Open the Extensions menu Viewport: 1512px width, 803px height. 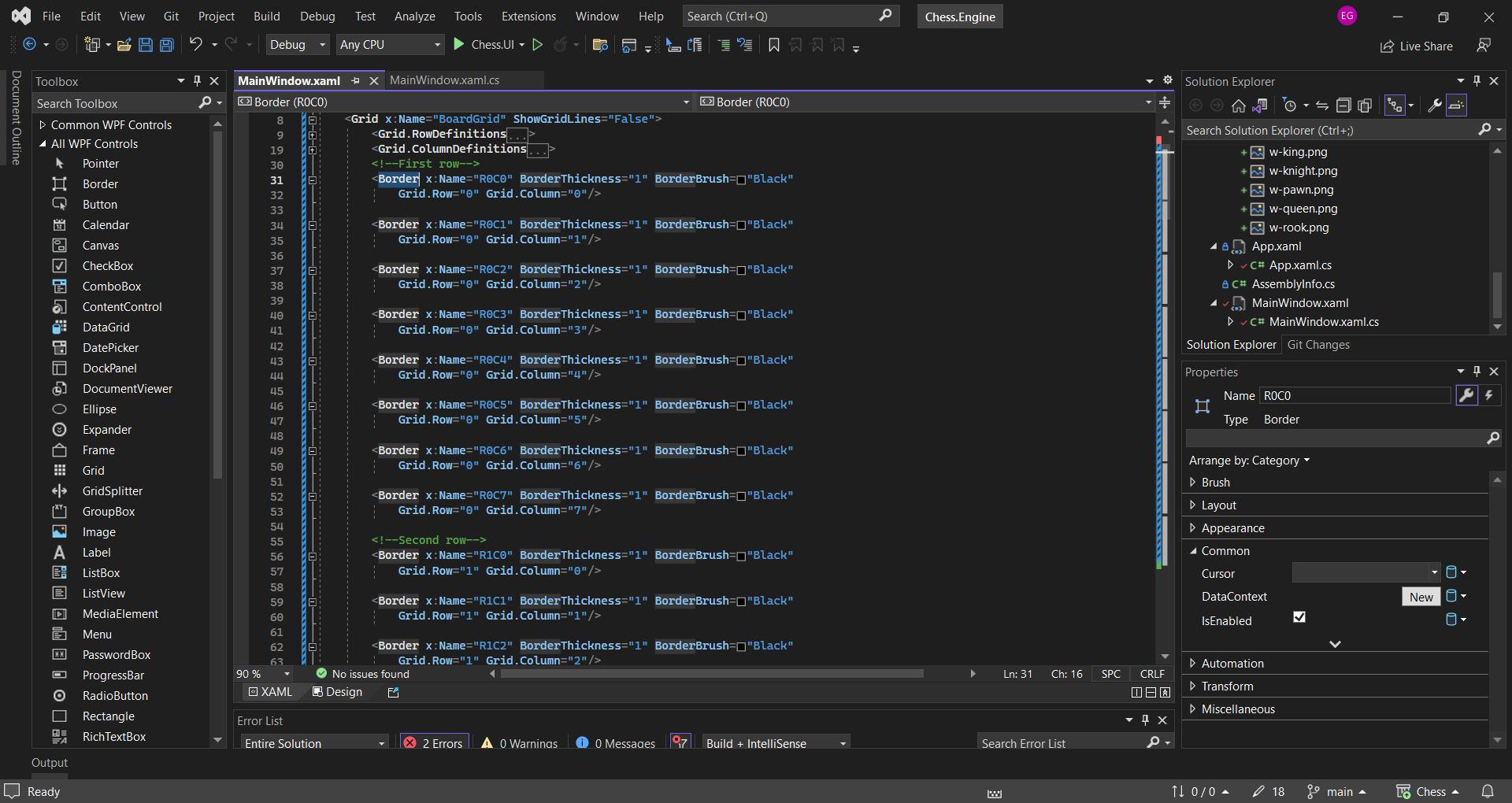528,17
